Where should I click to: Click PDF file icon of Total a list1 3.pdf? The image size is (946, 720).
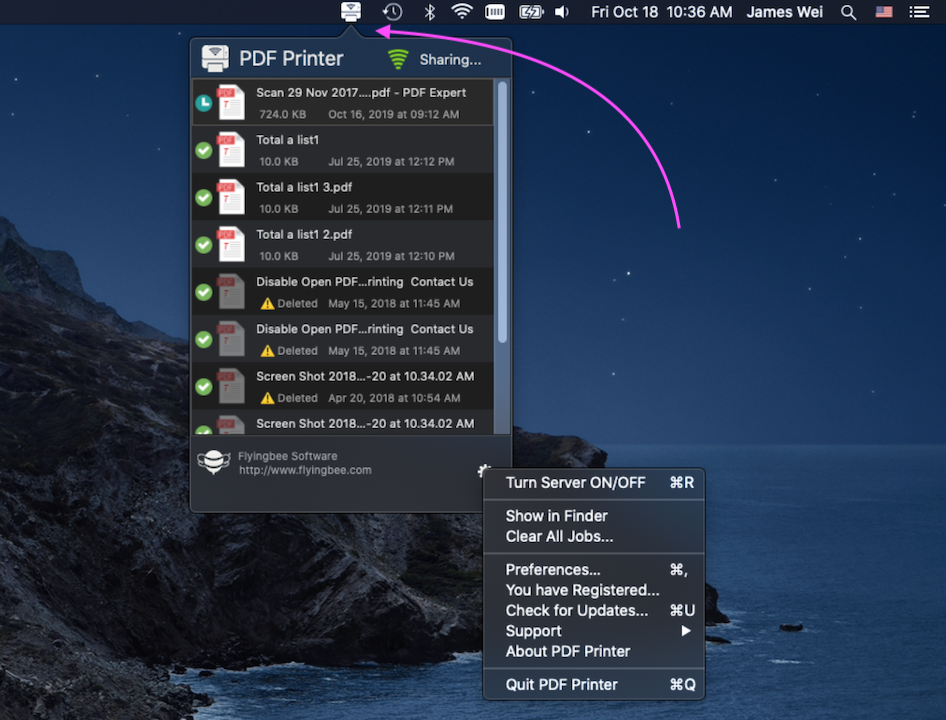[231, 197]
